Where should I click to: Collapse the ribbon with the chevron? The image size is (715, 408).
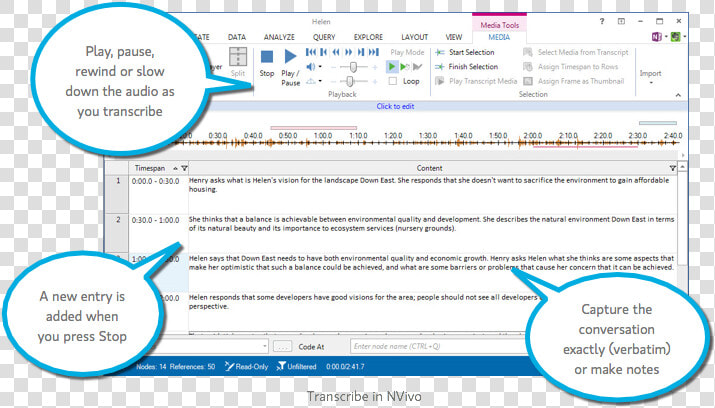(x=679, y=95)
